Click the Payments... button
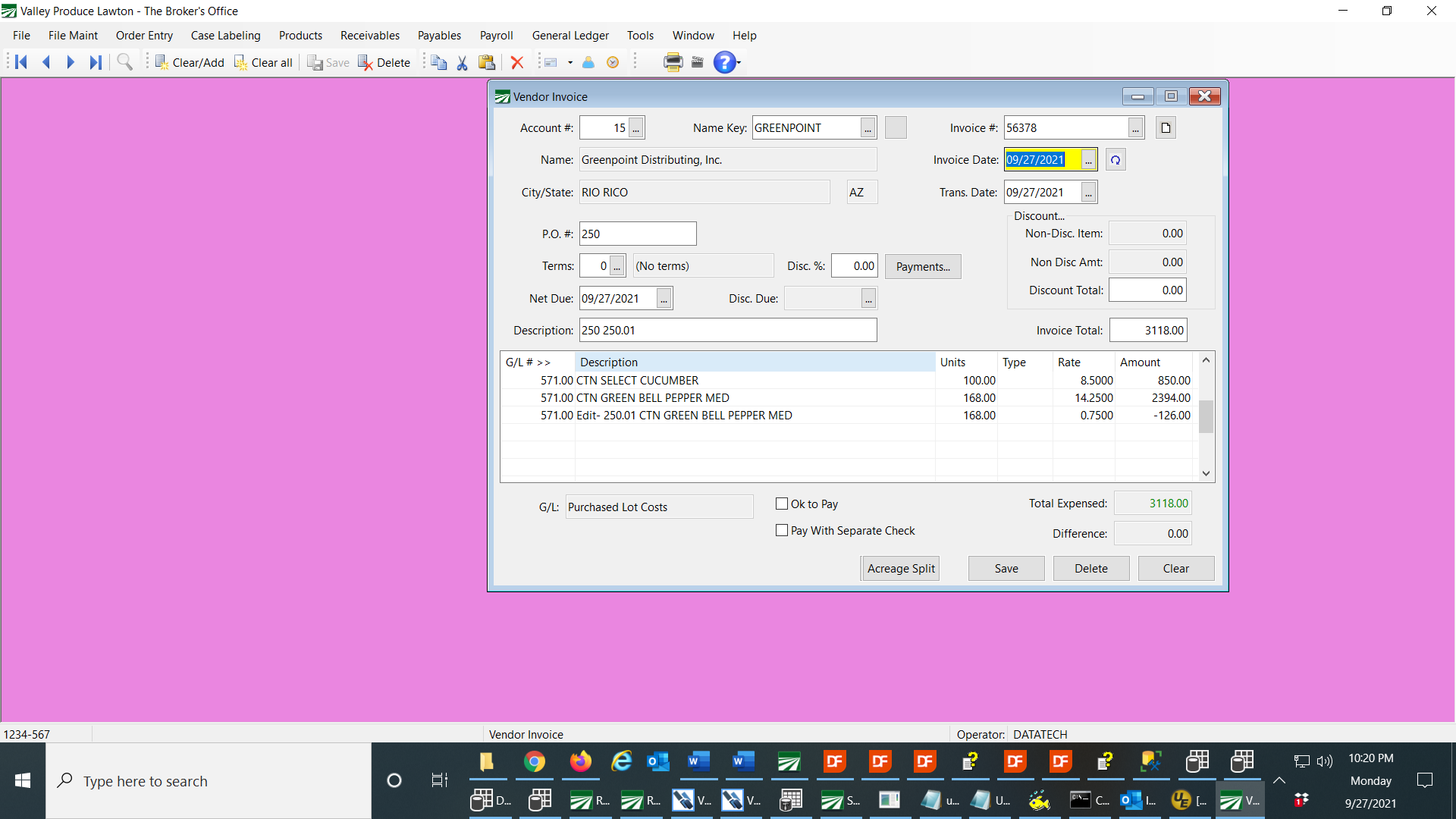Screen dimensions: 1456x819 (923, 267)
